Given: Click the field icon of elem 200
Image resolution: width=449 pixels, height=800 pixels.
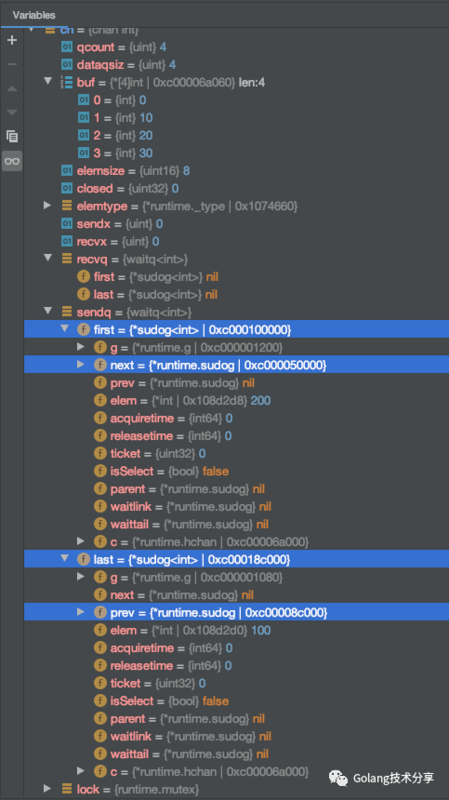Looking at the screenshot, I should point(101,401).
